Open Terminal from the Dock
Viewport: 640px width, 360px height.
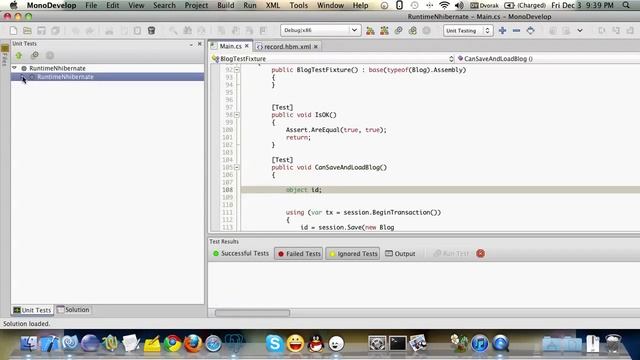pyautogui.click(x=398, y=343)
